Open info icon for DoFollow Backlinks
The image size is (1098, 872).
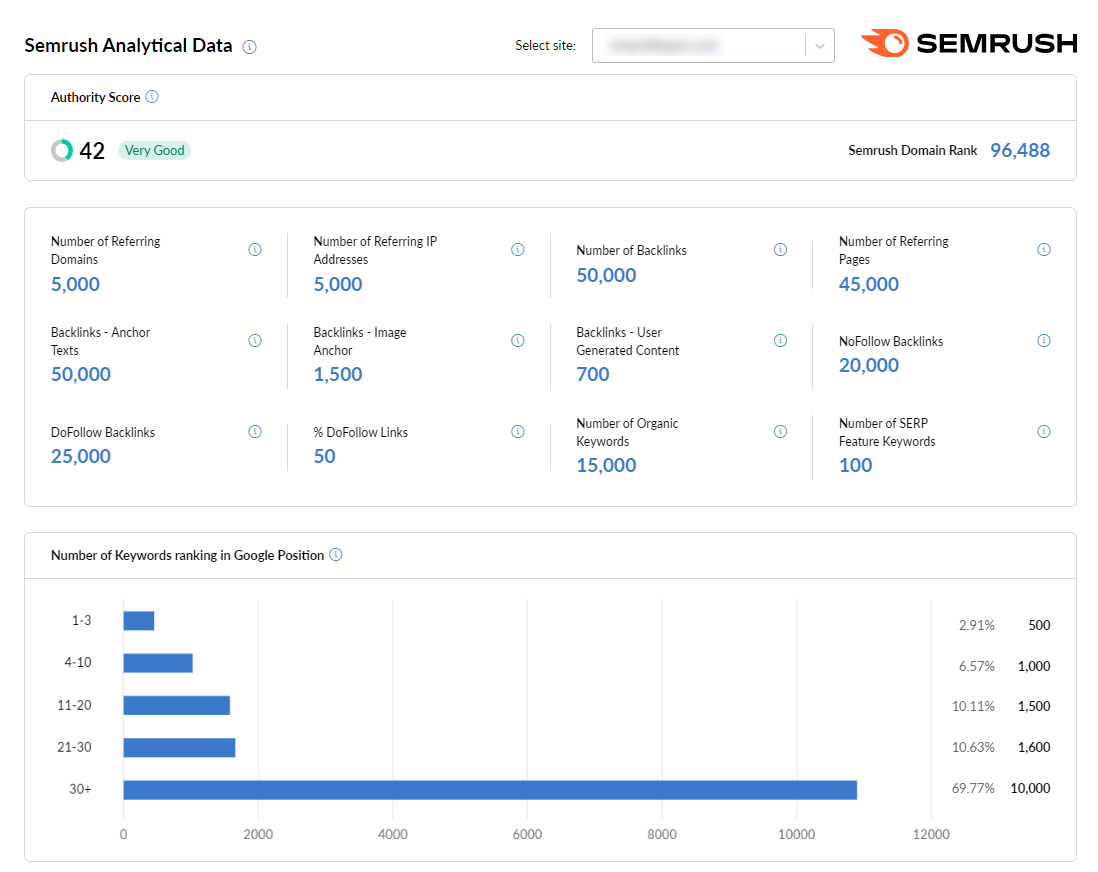[x=255, y=432]
